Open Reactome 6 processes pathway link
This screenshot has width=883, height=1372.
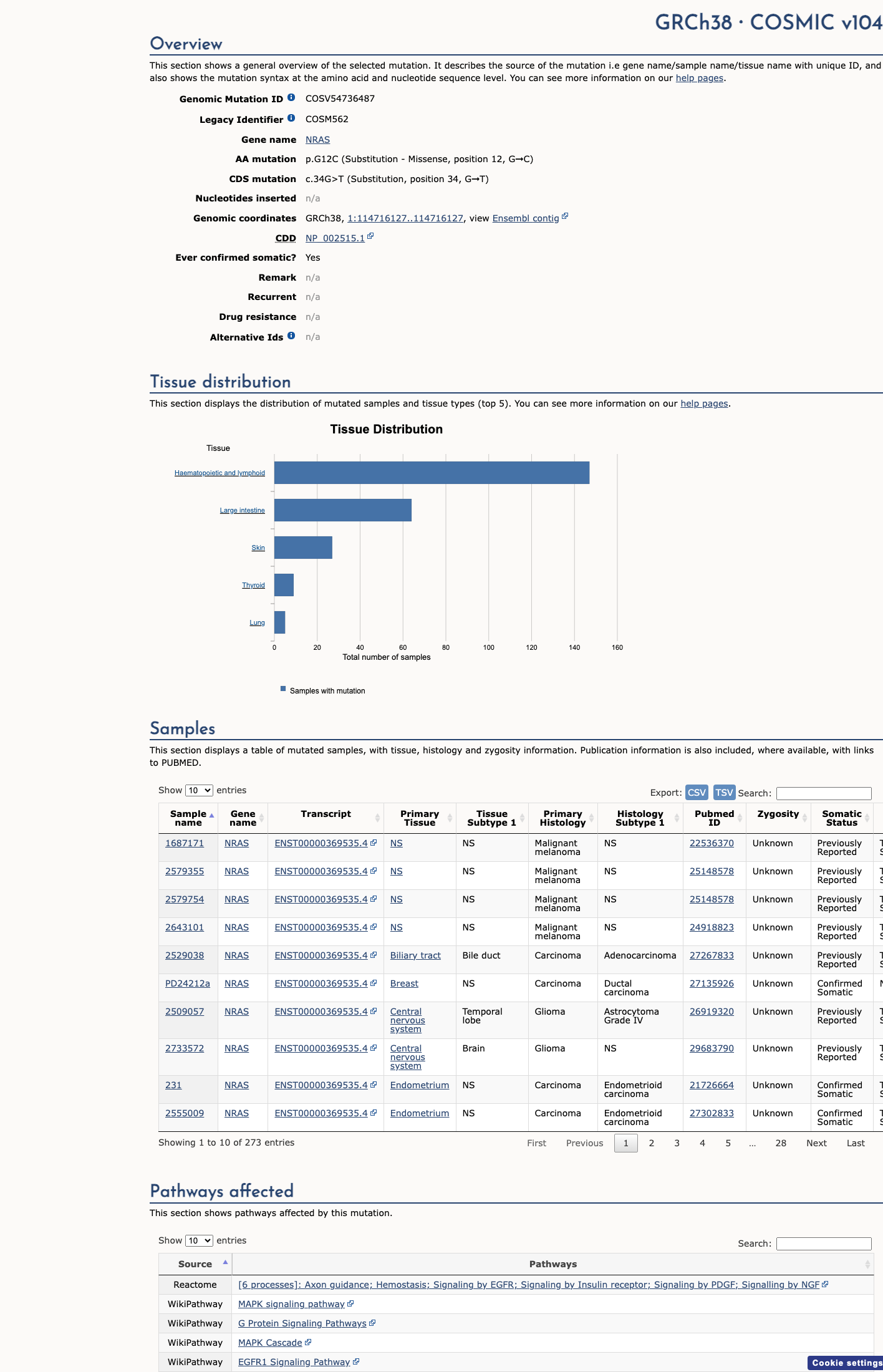coord(529,1285)
